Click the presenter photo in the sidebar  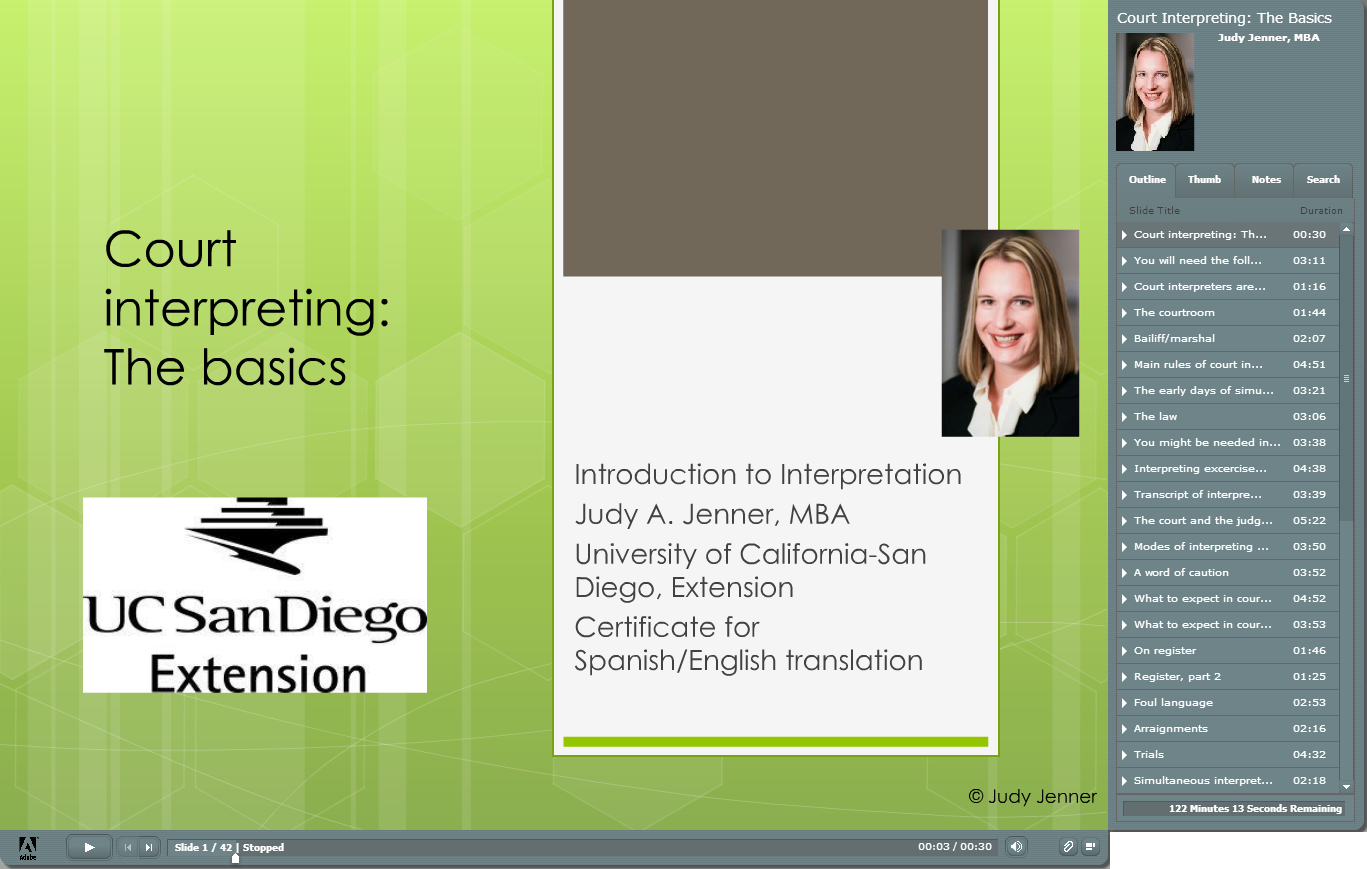tap(1155, 92)
